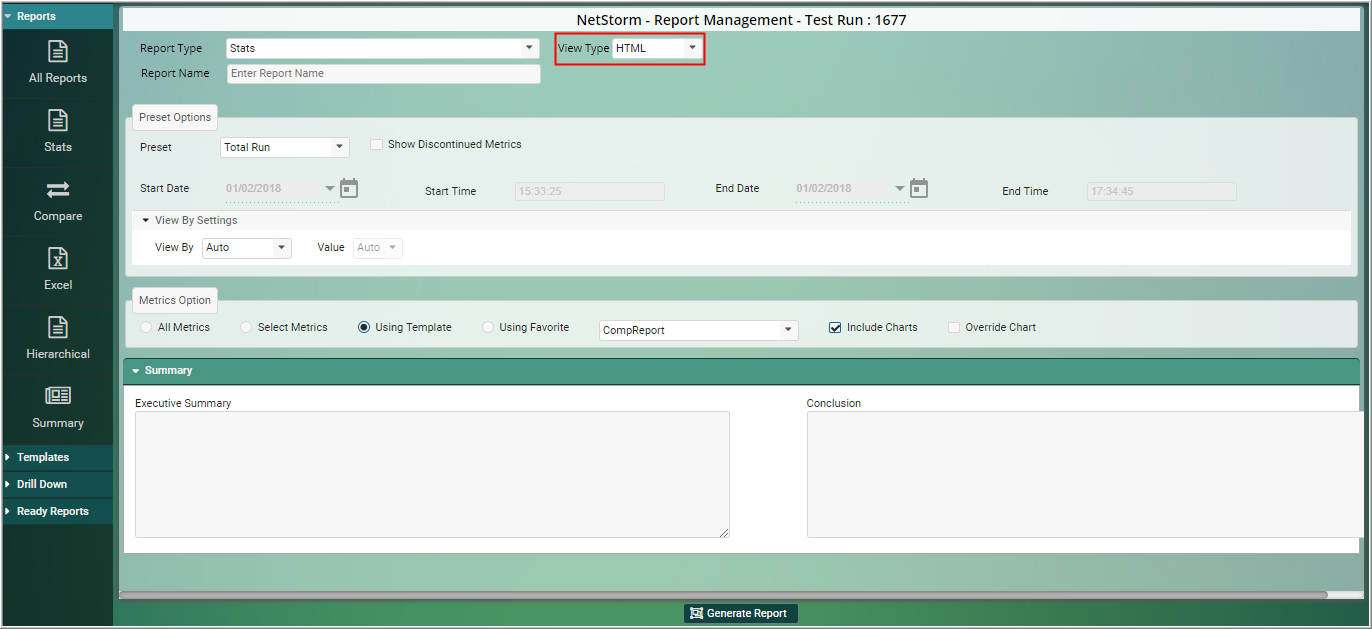Enable Show Discontinued Metrics checkbox

click(376, 144)
